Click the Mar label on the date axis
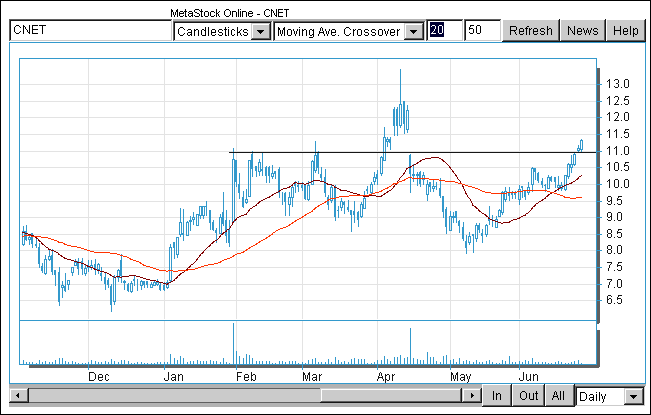Screen dimensions: 651x415 [x=312, y=377]
